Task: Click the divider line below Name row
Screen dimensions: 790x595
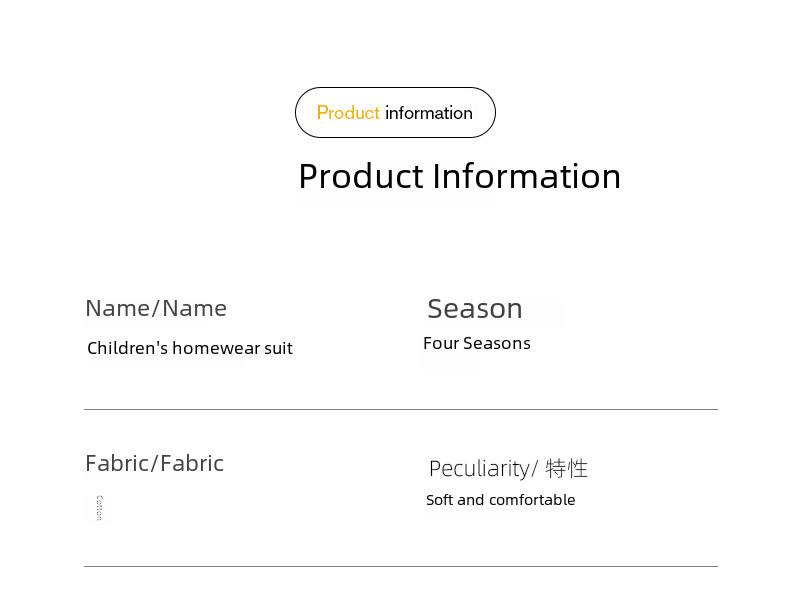Action: click(x=401, y=410)
